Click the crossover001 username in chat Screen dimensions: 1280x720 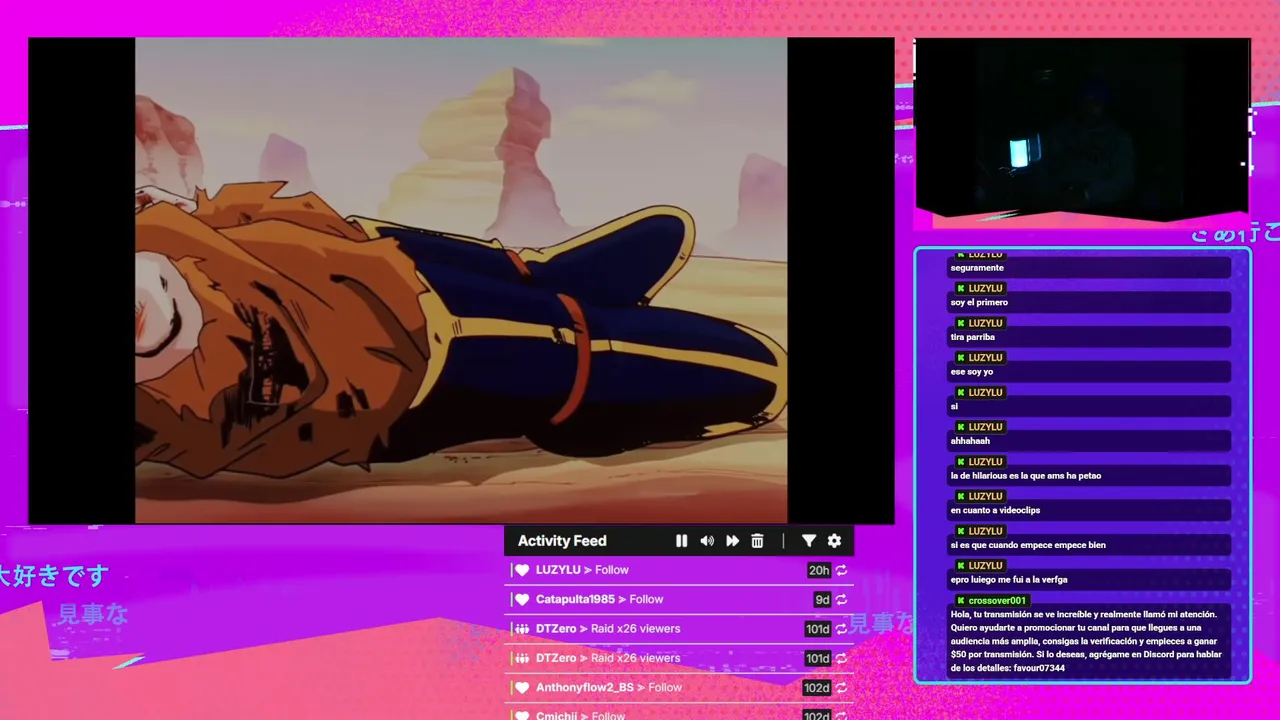coord(997,601)
